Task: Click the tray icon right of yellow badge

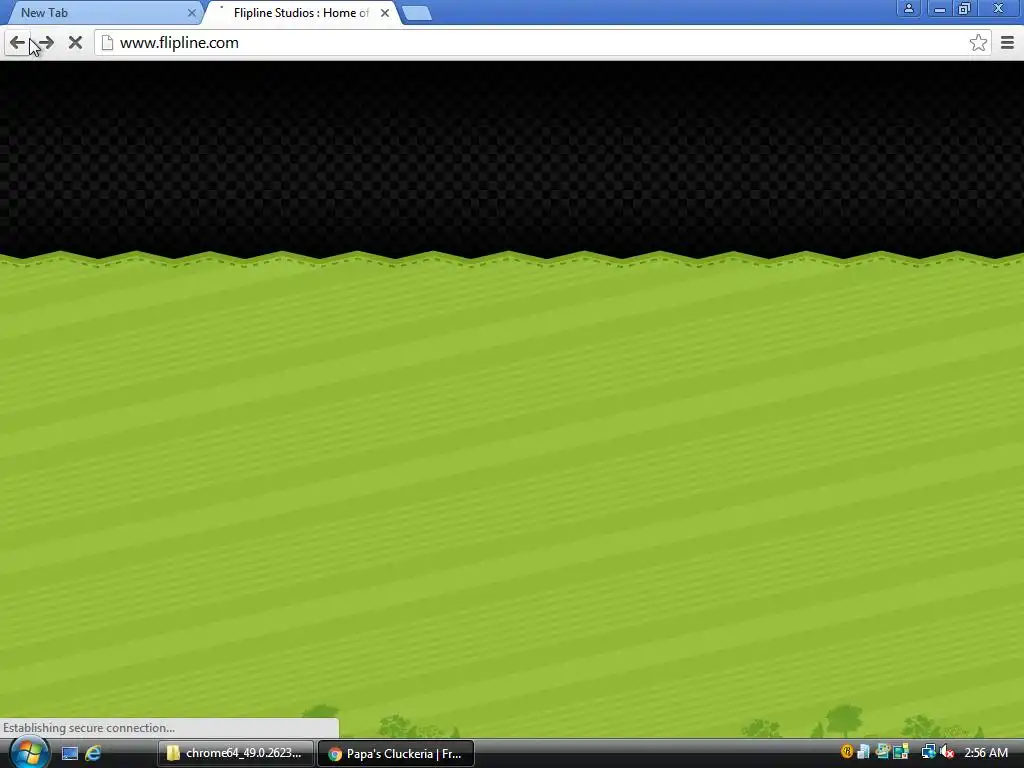Action: [863, 752]
